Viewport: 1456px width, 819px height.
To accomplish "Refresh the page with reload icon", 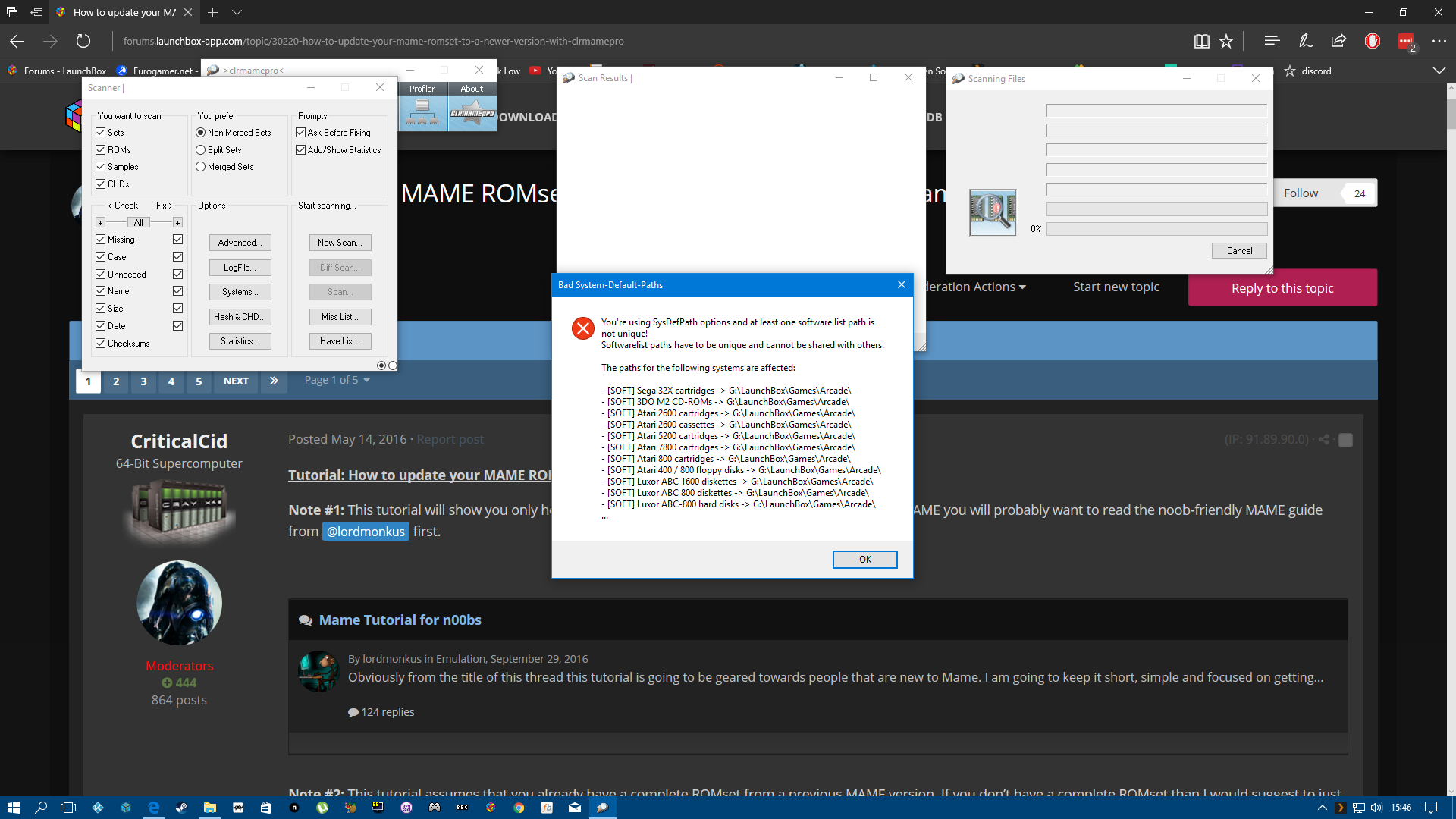I will click(83, 41).
